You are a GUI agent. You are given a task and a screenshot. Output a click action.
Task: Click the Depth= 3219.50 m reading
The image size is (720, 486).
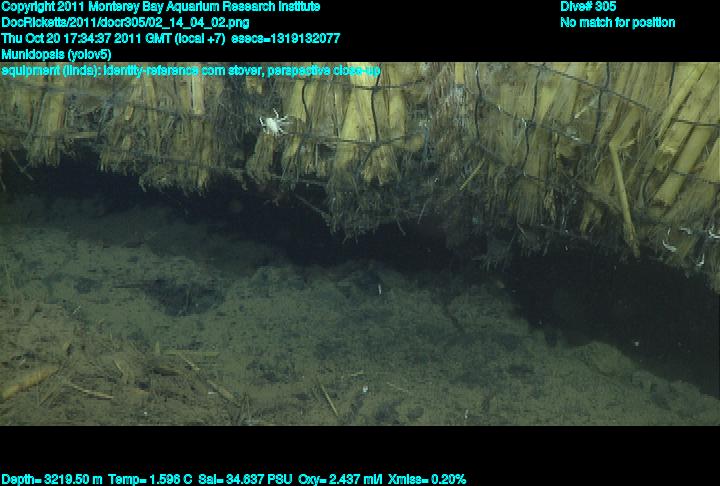tap(52, 480)
